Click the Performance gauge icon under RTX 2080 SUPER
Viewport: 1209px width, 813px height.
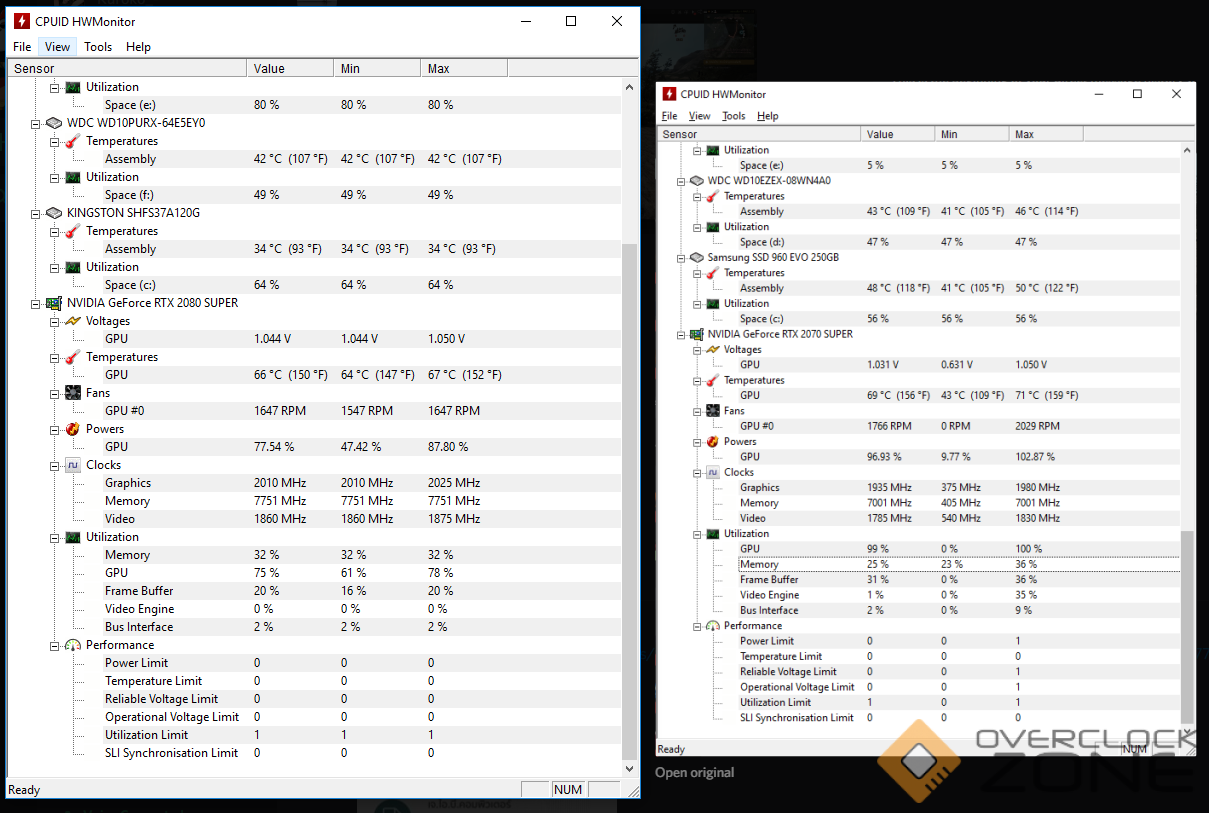pos(73,645)
